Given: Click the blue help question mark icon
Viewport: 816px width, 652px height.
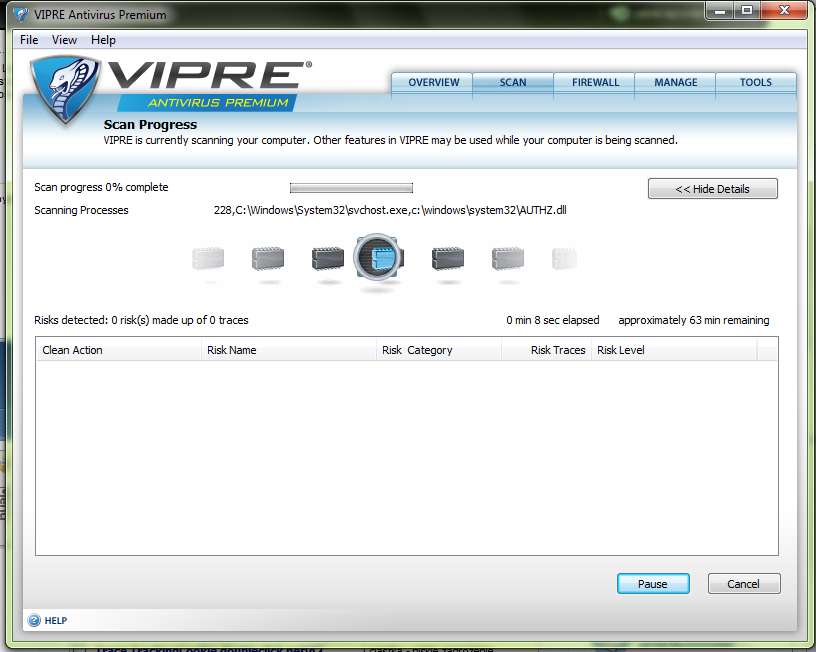Looking at the screenshot, I should (x=34, y=620).
